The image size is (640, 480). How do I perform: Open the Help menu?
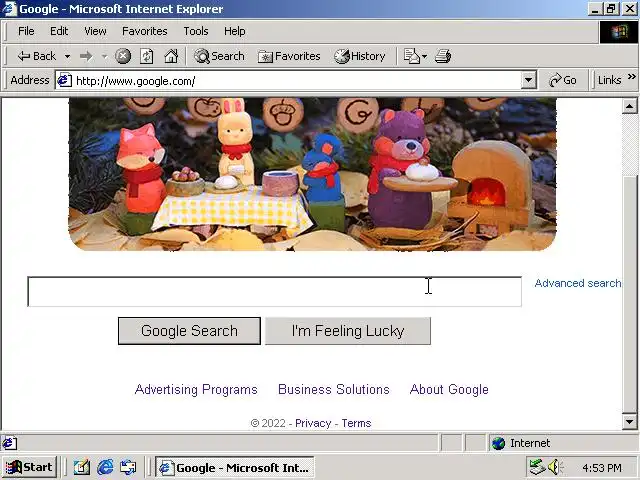coord(235,31)
